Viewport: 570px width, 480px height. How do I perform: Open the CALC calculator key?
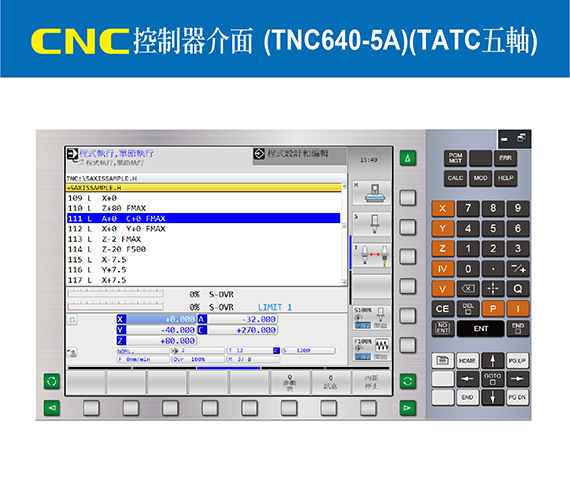click(455, 178)
